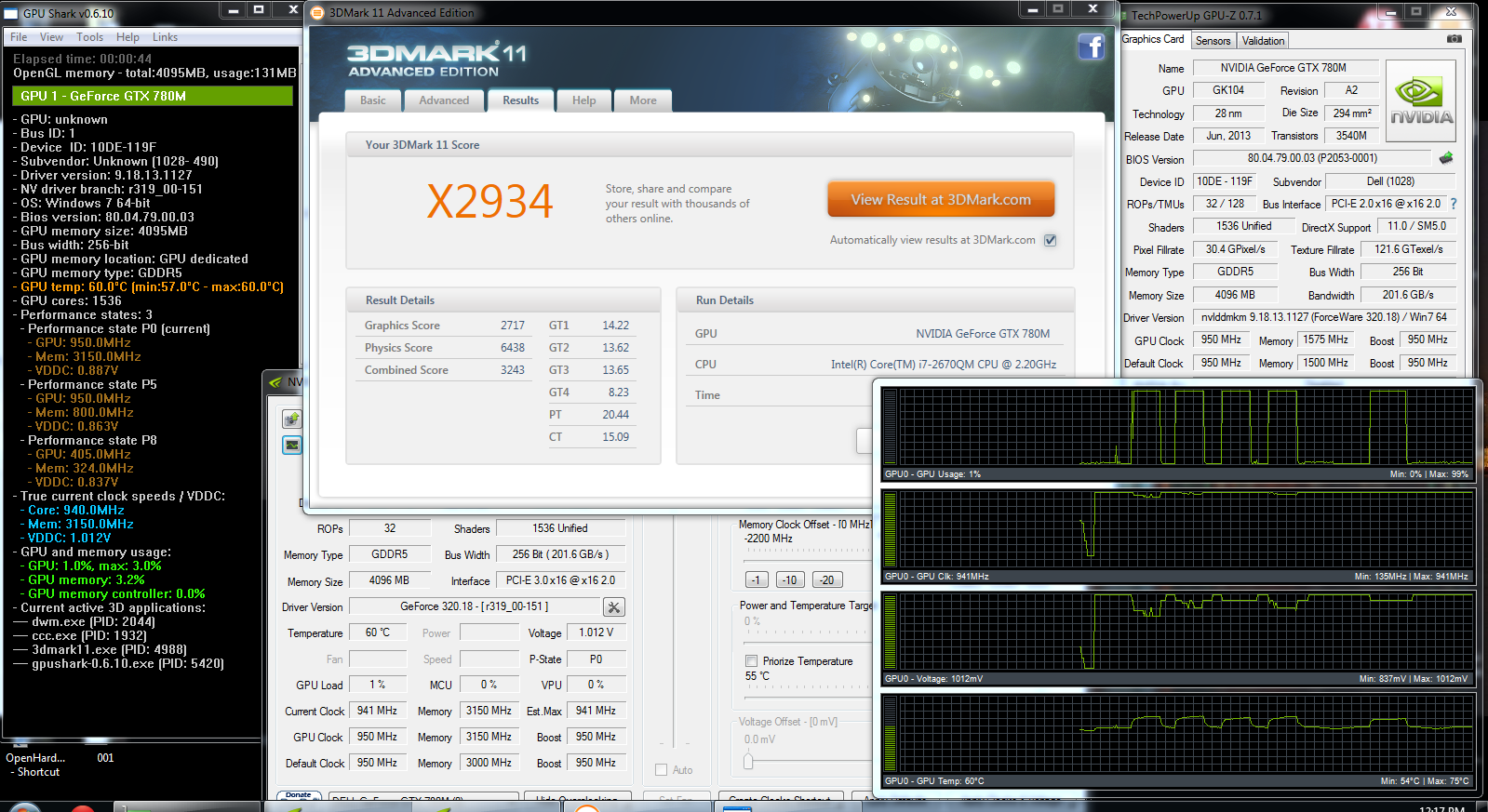Click Power and Temperature Target slider
The height and width of the screenshot is (812, 1488).
(808, 642)
